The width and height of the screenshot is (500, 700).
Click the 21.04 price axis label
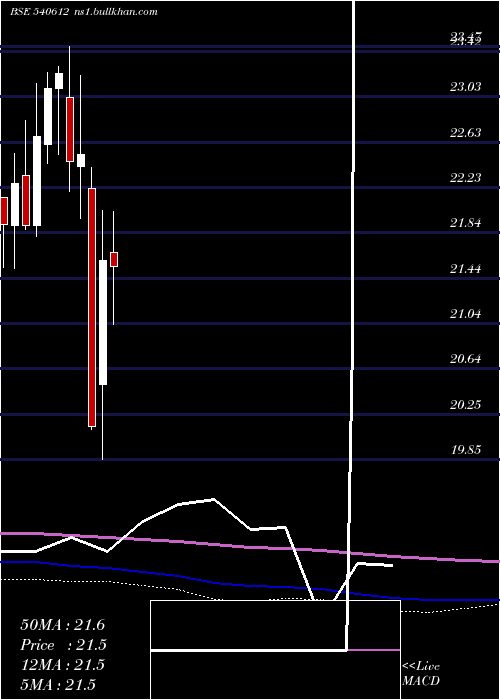coord(466,313)
